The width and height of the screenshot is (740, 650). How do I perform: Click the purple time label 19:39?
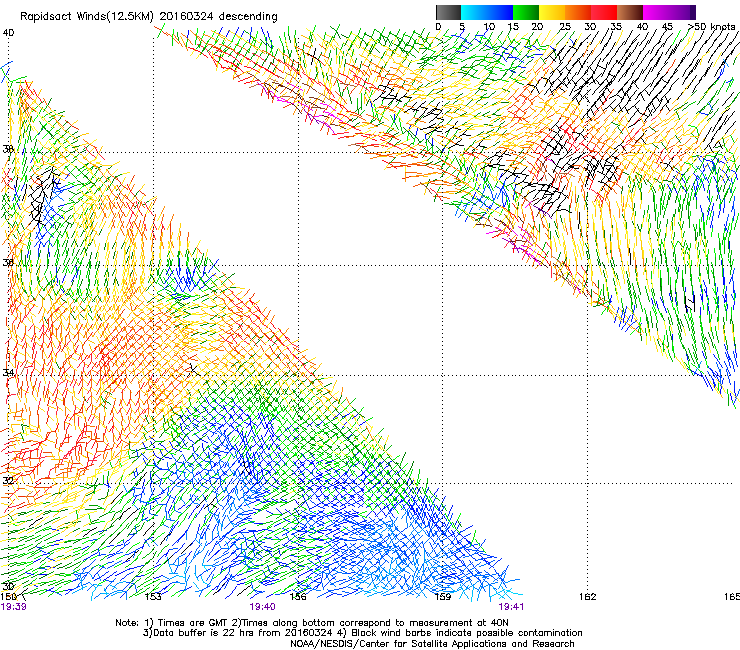click(x=14, y=607)
